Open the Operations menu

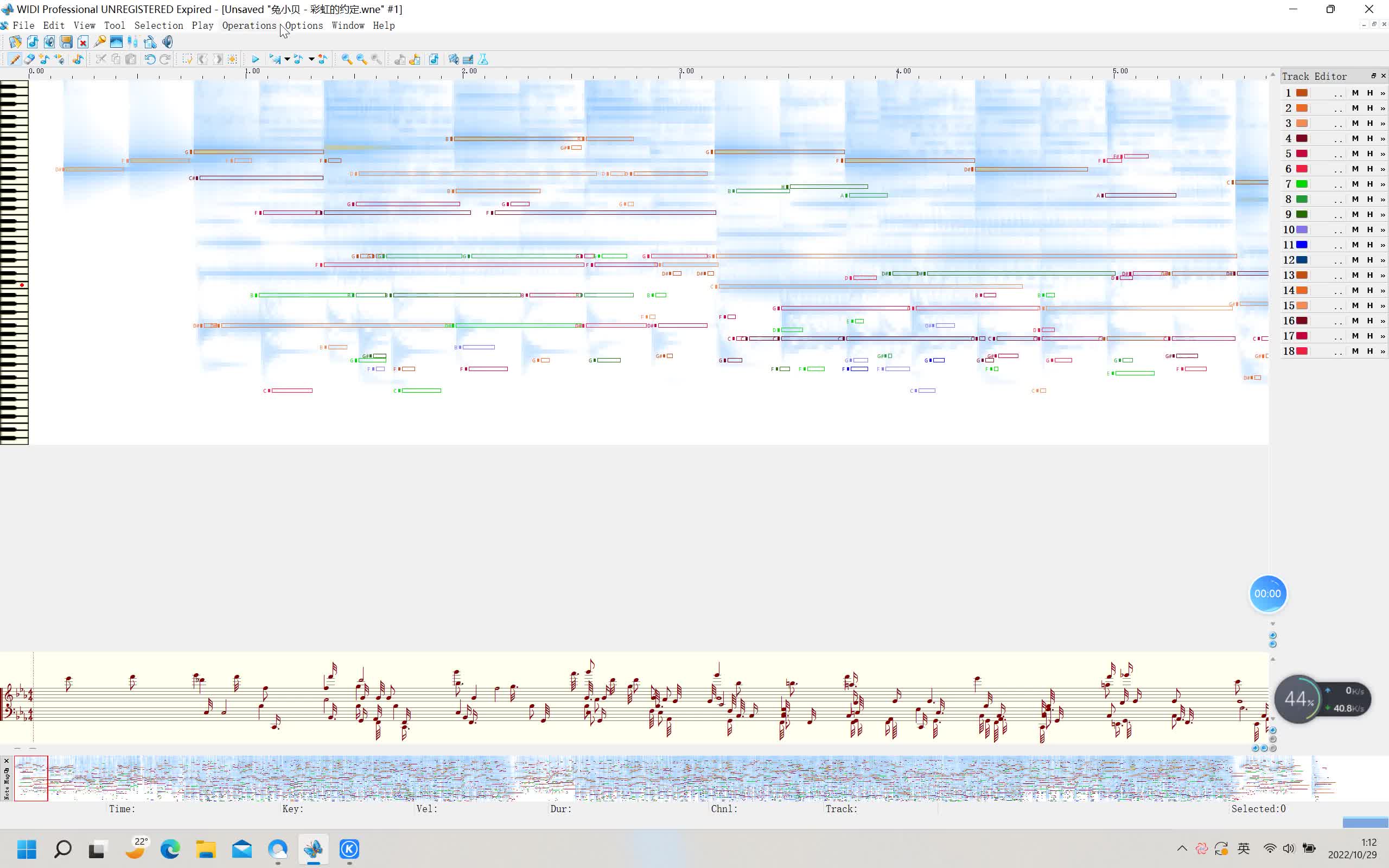pos(249,25)
